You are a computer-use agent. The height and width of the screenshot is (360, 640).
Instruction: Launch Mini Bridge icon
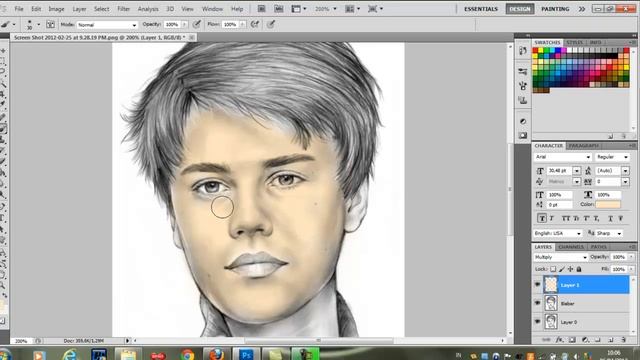[x=279, y=9]
